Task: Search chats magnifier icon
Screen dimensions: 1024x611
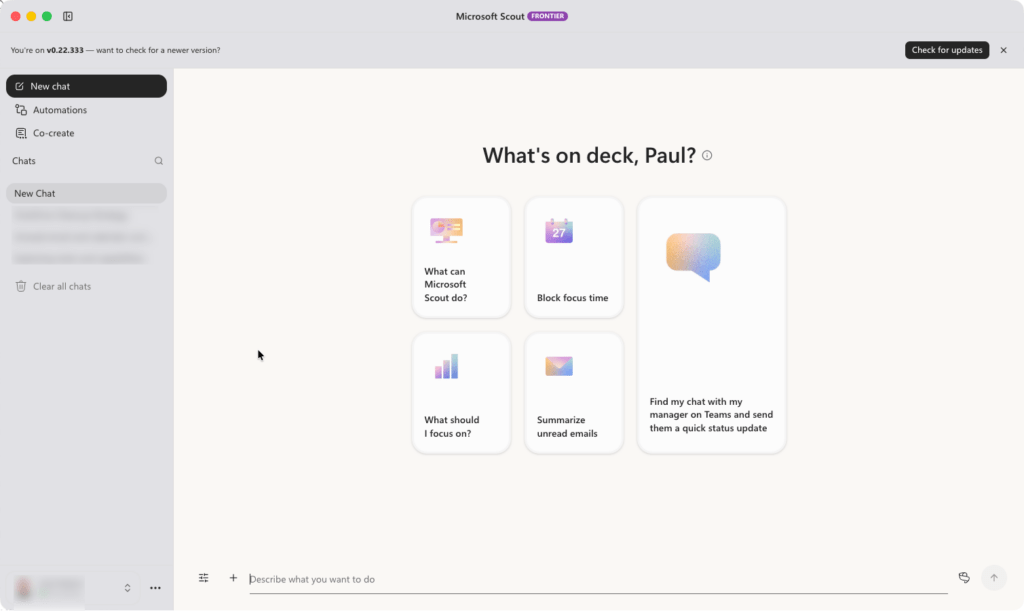Action: (159, 161)
